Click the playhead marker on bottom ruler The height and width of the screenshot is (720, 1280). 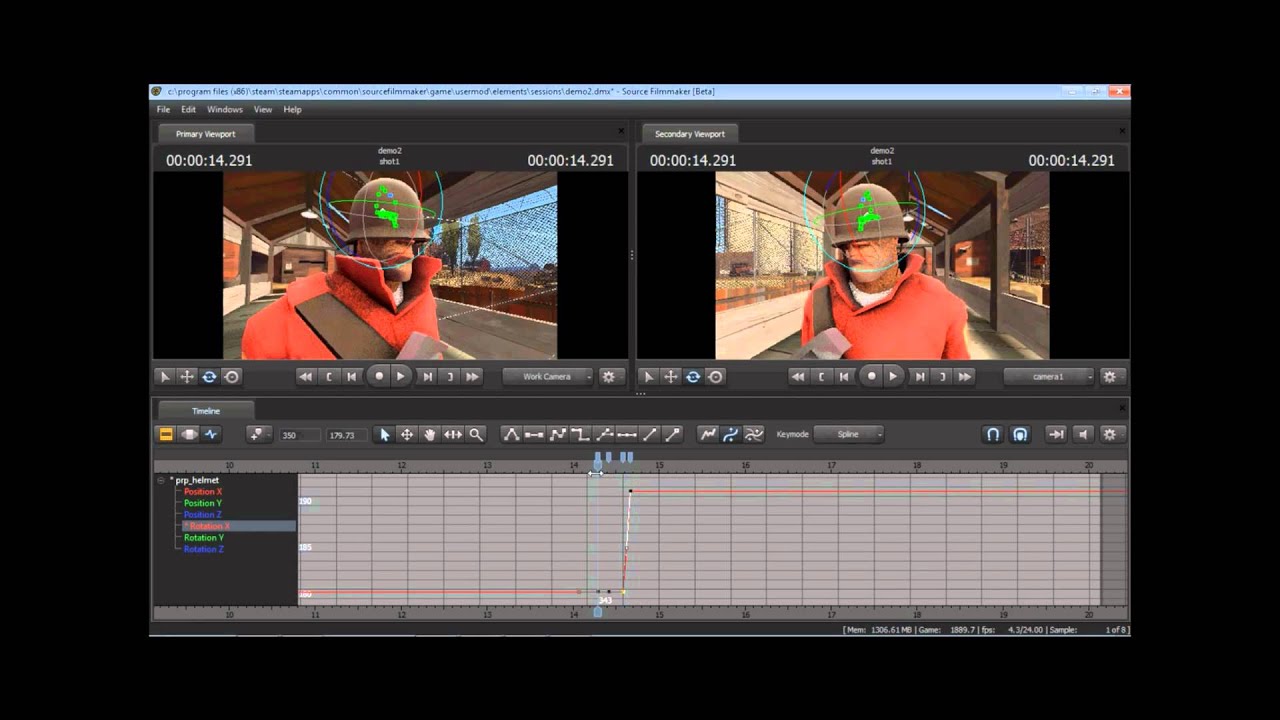click(598, 612)
